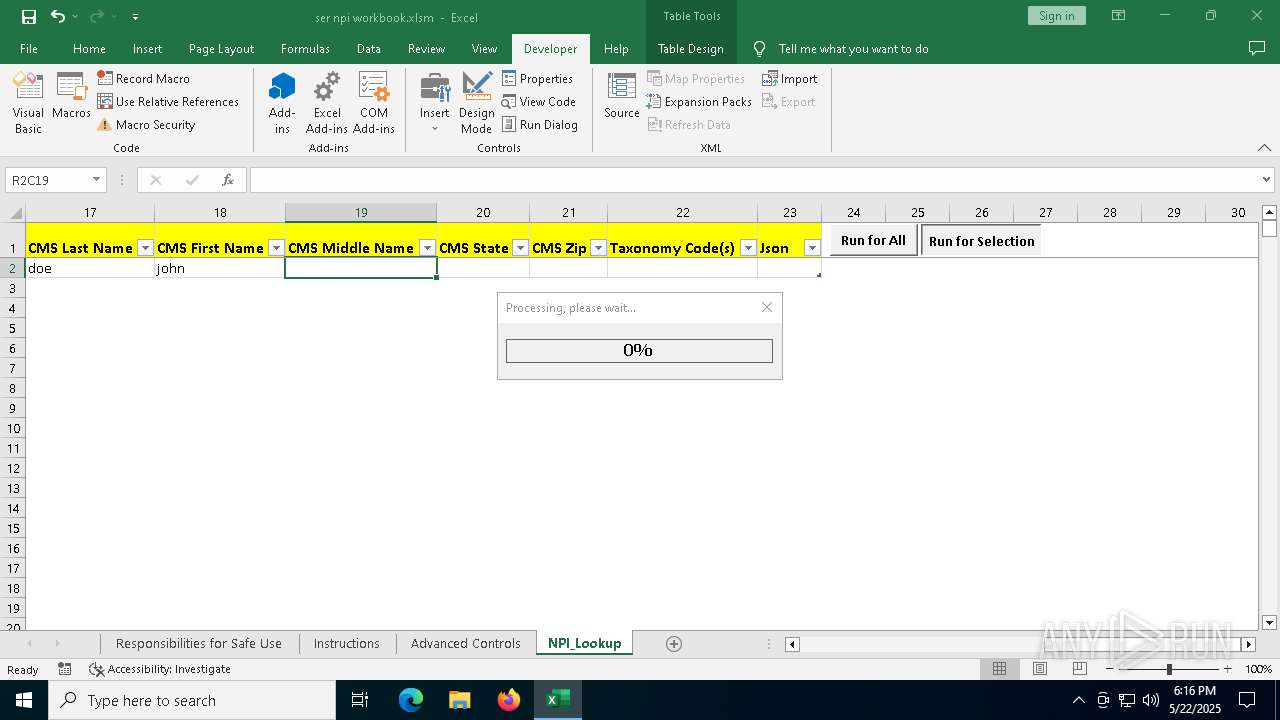Open Responsibilities for Safe Use sheet
The height and width of the screenshot is (720, 1280).
pyautogui.click(x=199, y=643)
